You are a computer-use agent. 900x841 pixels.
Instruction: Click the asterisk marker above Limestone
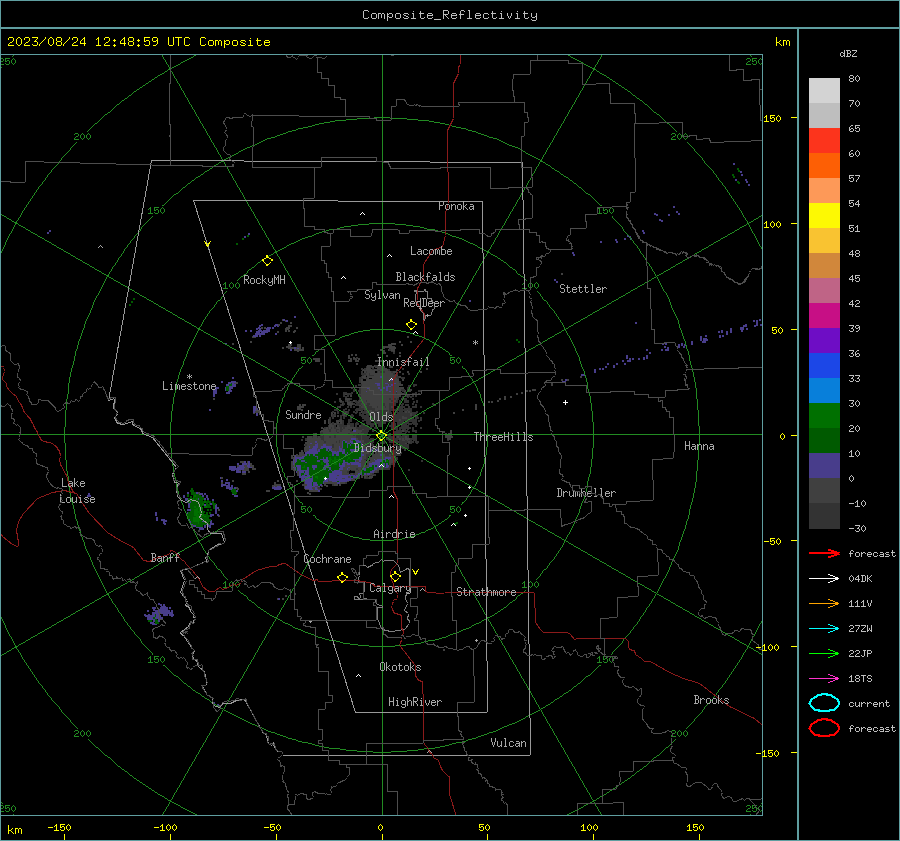(x=189, y=377)
